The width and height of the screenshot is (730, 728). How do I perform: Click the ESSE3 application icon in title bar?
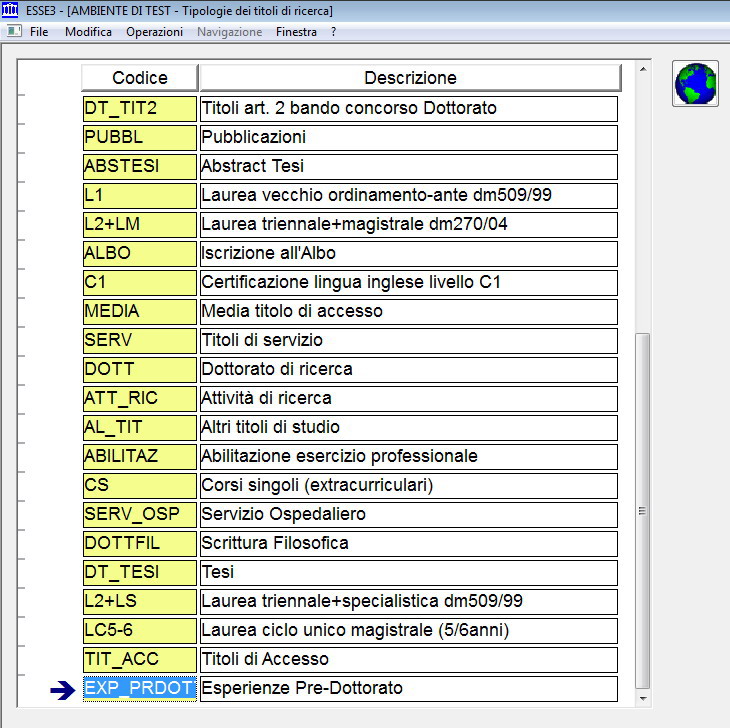pyautogui.click(x=9, y=10)
